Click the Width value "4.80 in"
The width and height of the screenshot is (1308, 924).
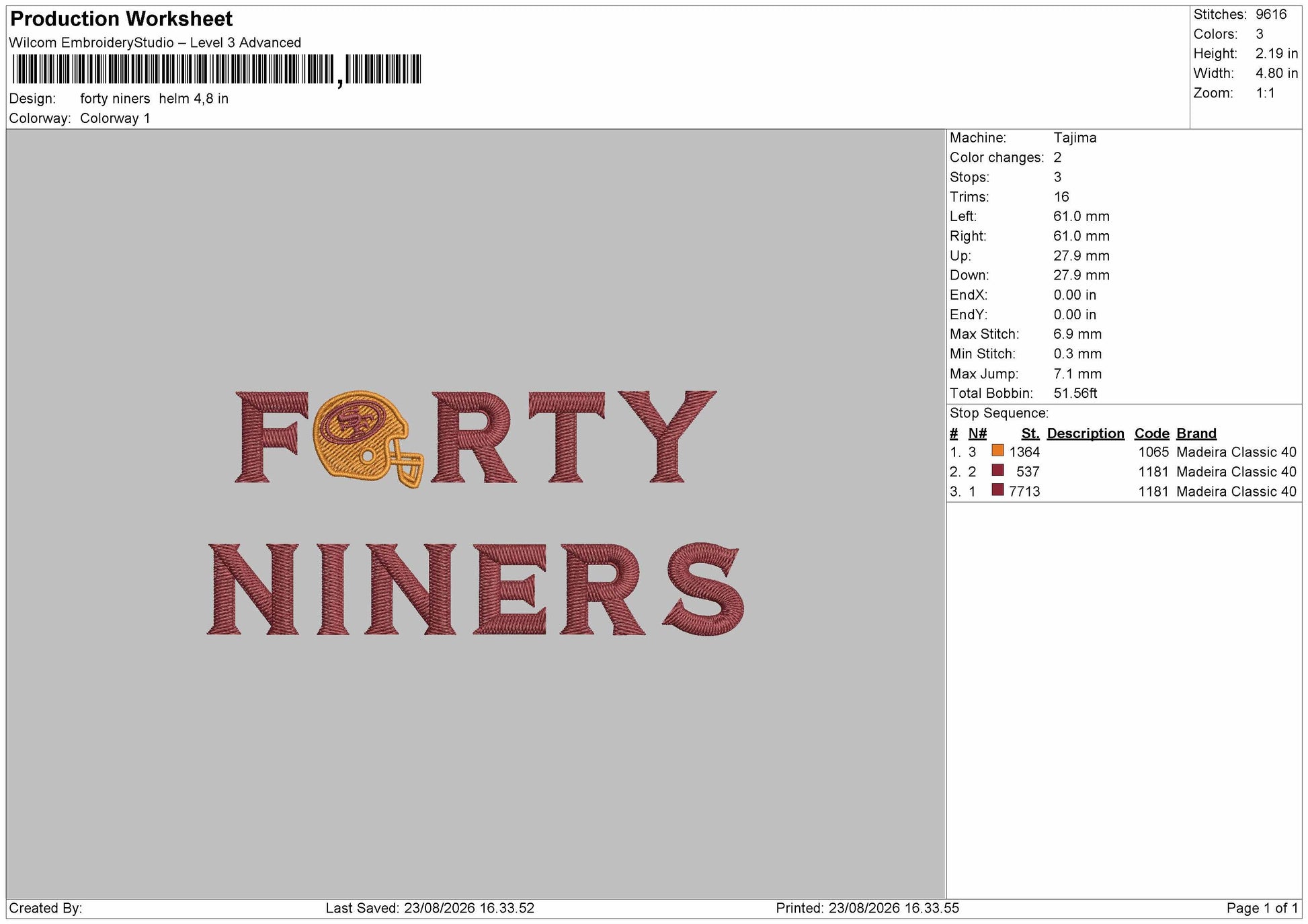click(x=1276, y=73)
